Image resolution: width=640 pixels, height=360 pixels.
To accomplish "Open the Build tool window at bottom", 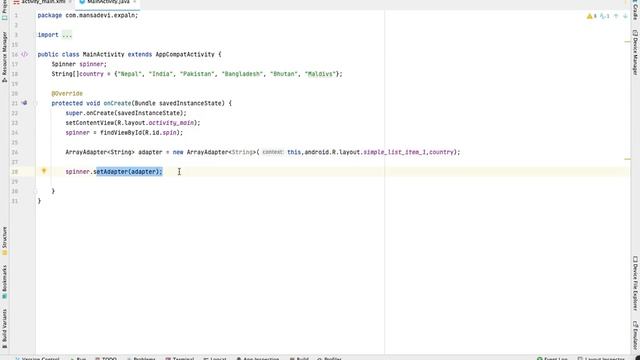I will (299, 358).
